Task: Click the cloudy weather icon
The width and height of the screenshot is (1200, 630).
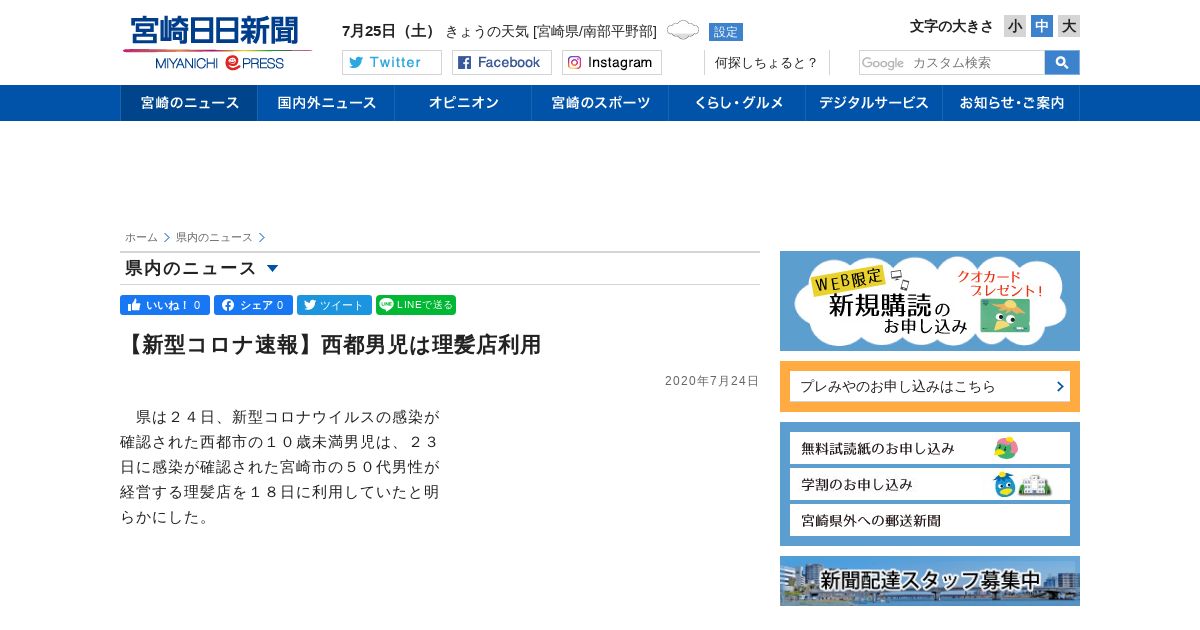Action: tap(683, 31)
